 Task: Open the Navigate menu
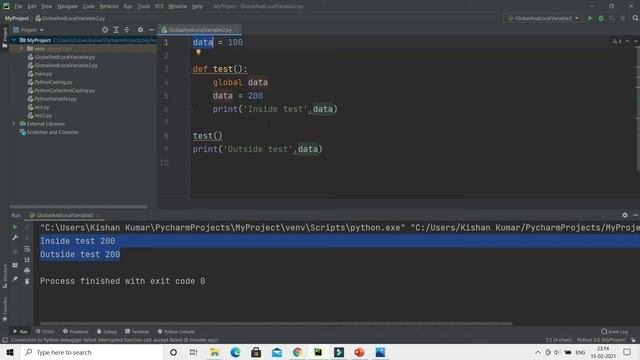(67, 6)
